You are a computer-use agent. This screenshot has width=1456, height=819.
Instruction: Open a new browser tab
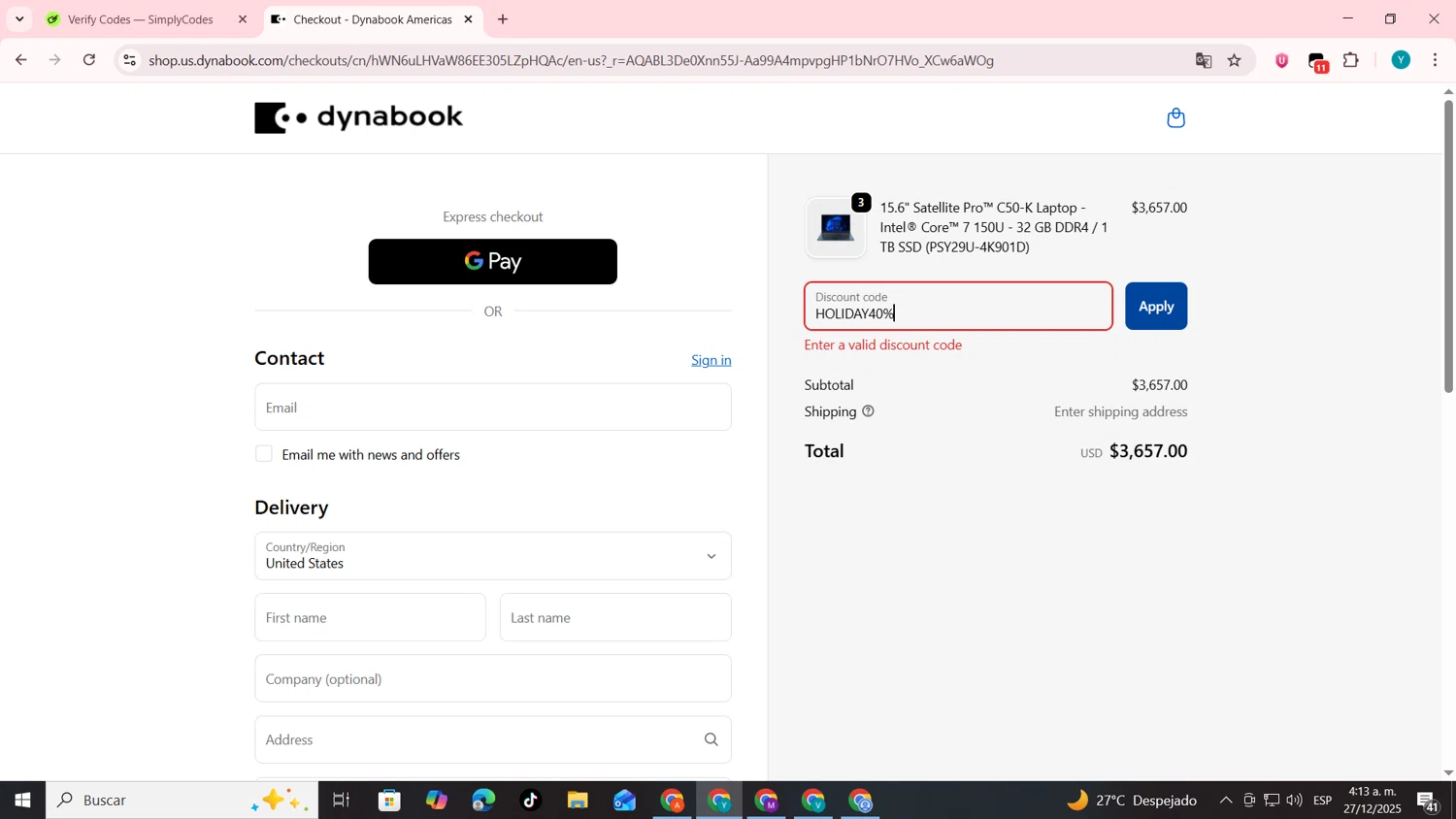[x=503, y=19]
